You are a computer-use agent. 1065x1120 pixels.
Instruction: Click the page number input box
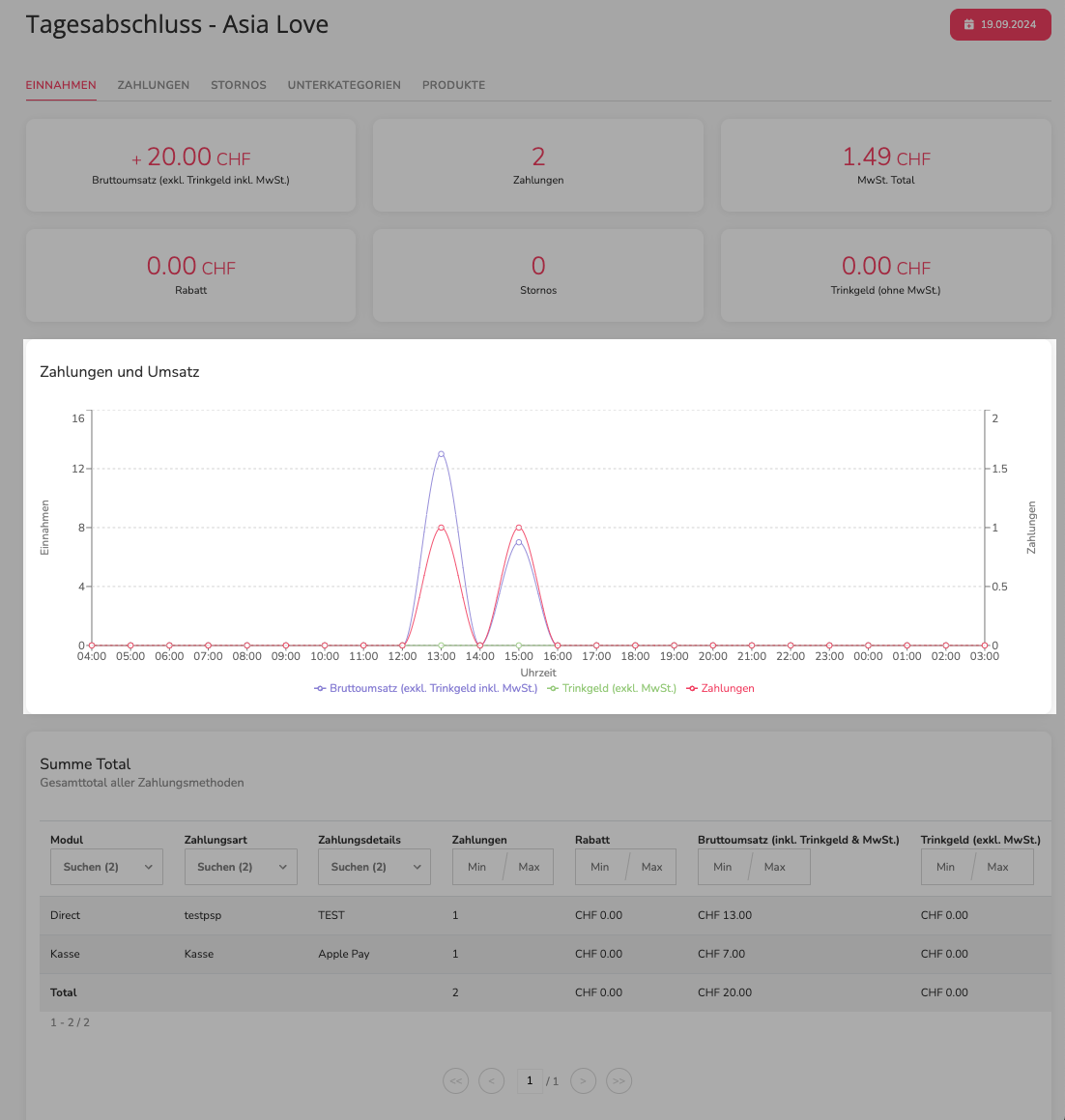pyautogui.click(x=530, y=1080)
